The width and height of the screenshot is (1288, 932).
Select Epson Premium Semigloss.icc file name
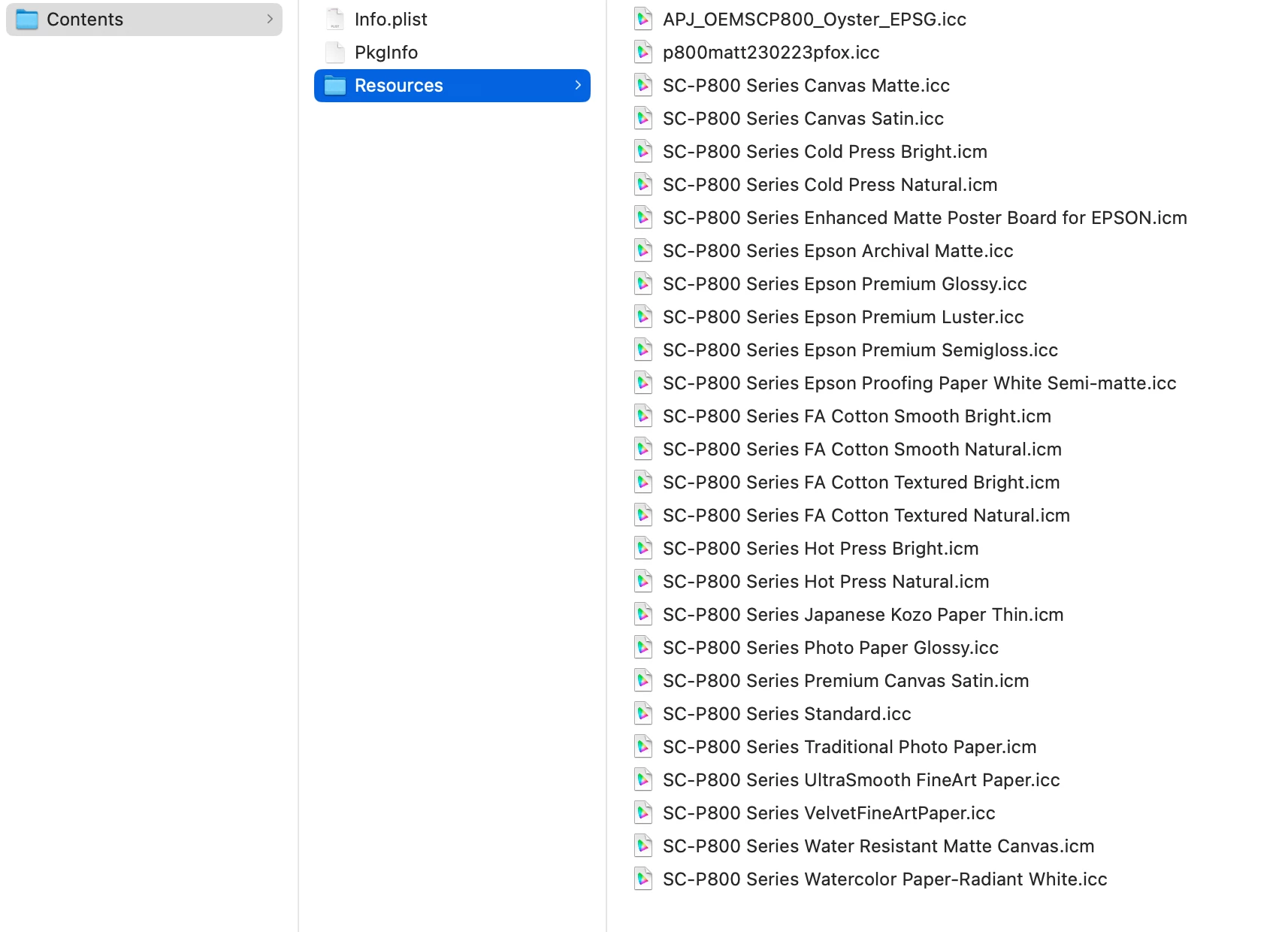click(860, 350)
